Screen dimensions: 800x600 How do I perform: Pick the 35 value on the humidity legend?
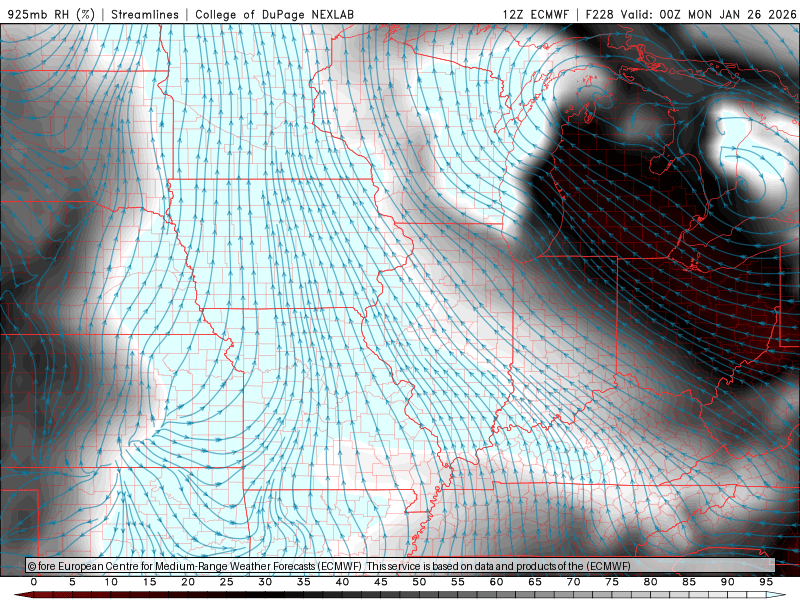[x=304, y=582]
